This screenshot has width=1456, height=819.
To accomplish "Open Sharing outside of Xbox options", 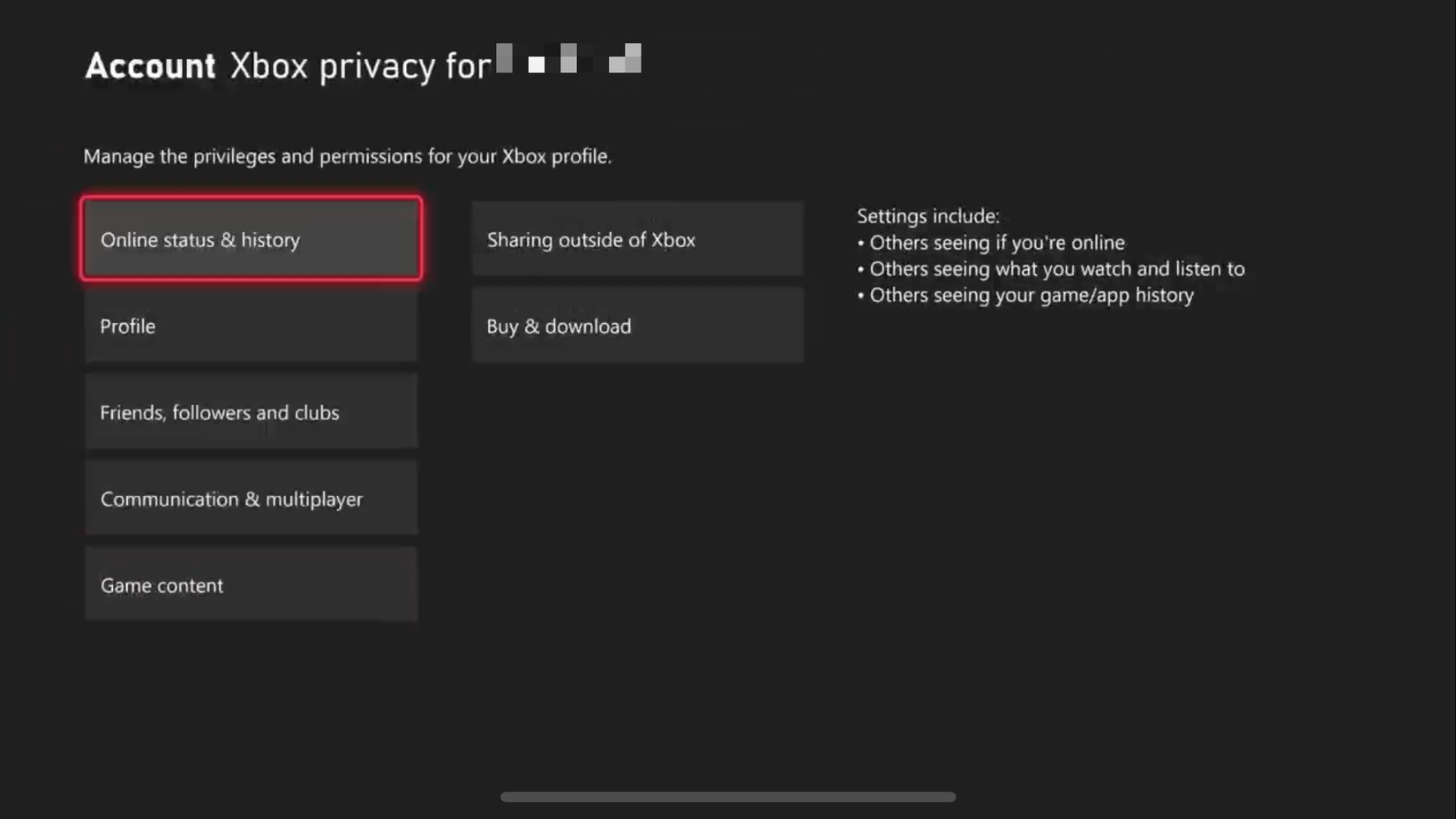I will [637, 239].
